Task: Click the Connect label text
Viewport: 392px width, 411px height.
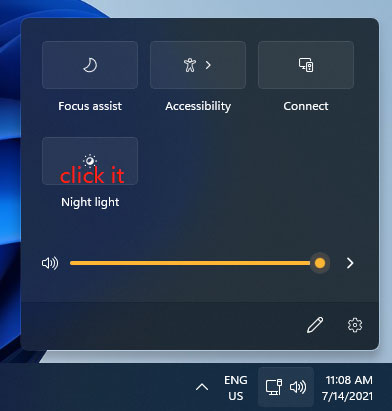Action: [x=306, y=106]
